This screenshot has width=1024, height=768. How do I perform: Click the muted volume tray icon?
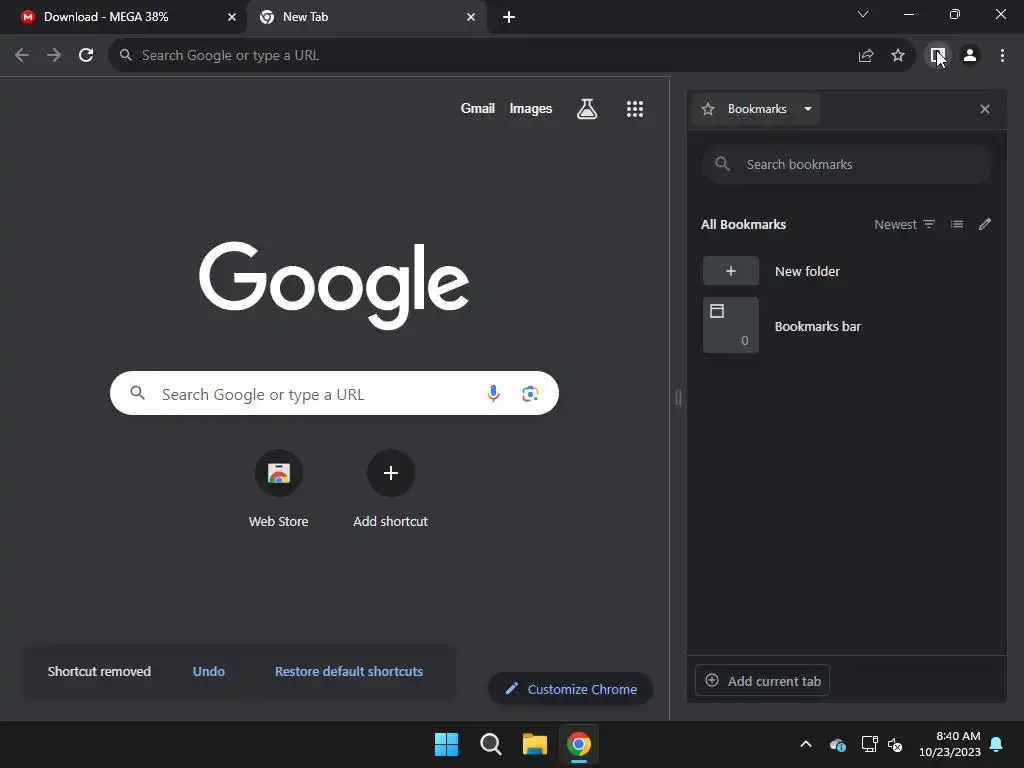coord(895,744)
